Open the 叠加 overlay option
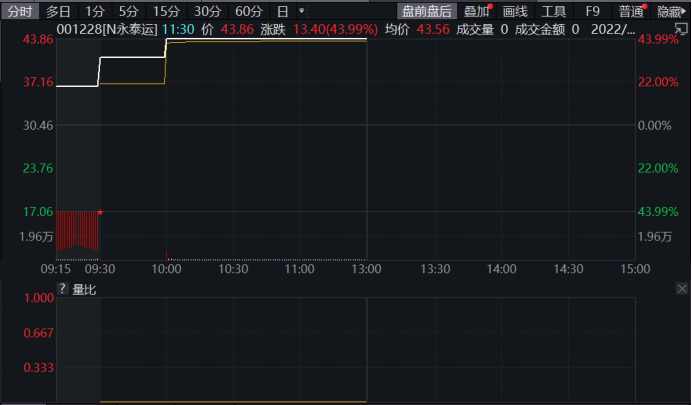The height and width of the screenshot is (405, 692). (x=477, y=11)
